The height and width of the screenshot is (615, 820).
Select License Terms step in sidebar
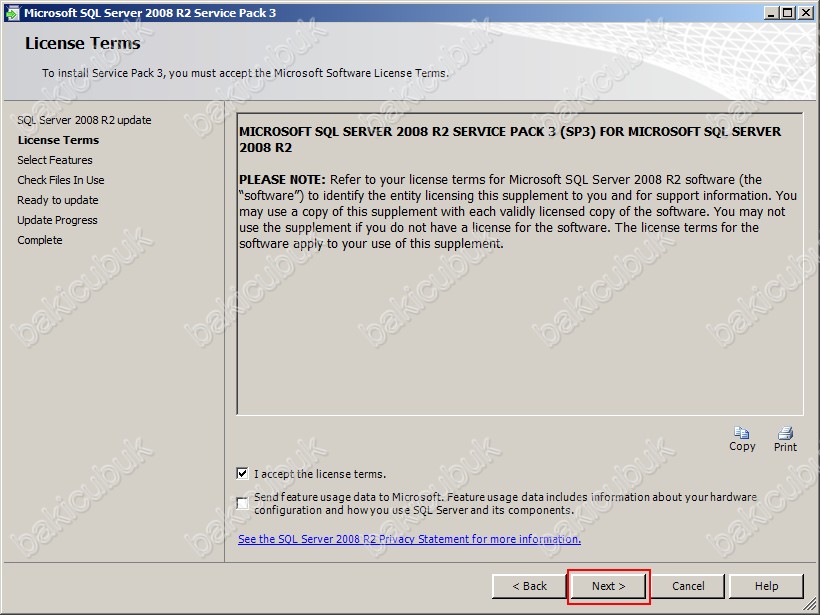pyautogui.click(x=58, y=140)
